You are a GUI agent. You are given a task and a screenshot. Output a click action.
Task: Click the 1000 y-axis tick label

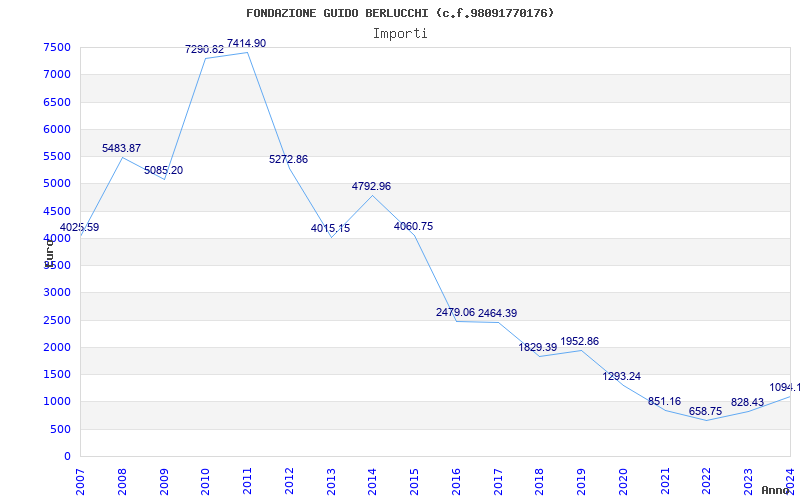pyautogui.click(x=57, y=402)
